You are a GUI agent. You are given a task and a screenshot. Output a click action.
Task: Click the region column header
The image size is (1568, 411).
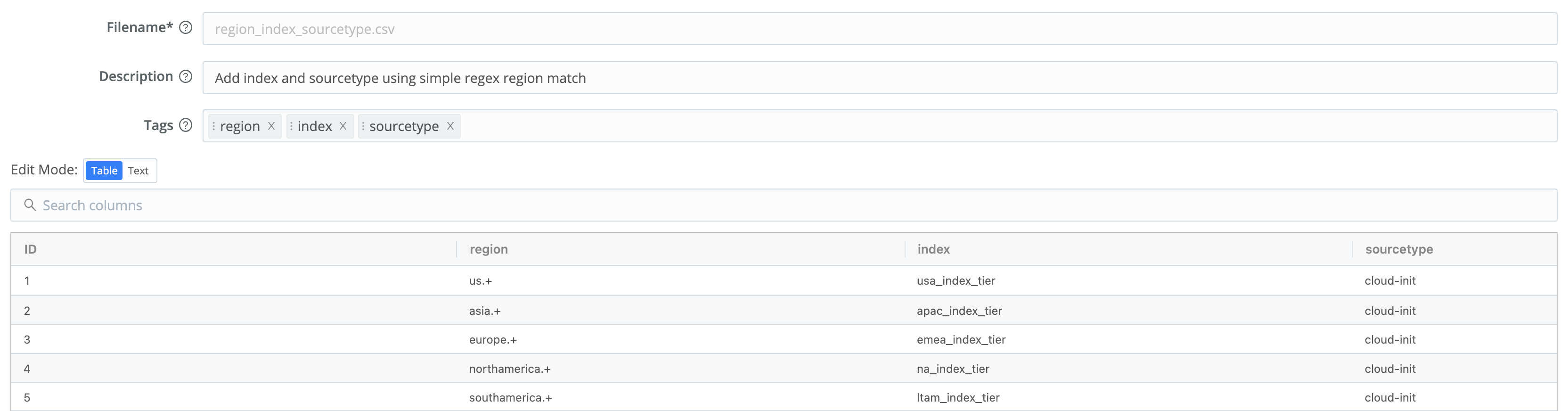point(489,249)
